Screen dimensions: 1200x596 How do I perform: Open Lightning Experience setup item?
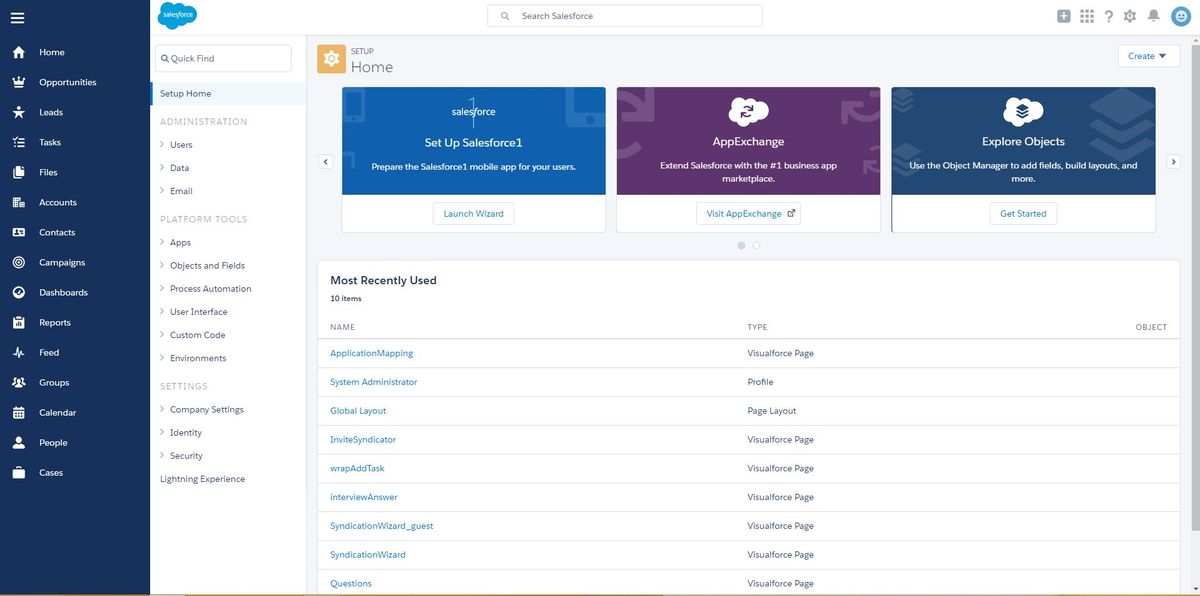point(202,479)
